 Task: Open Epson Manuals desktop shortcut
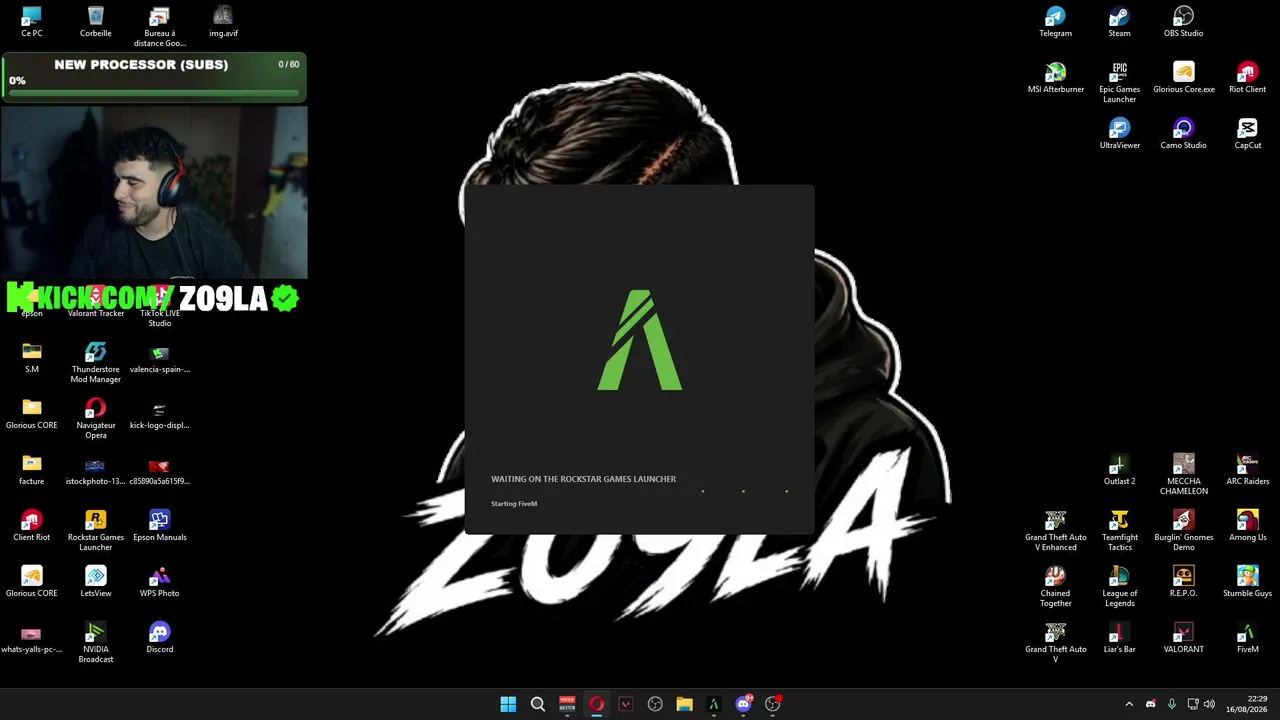[x=159, y=526]
